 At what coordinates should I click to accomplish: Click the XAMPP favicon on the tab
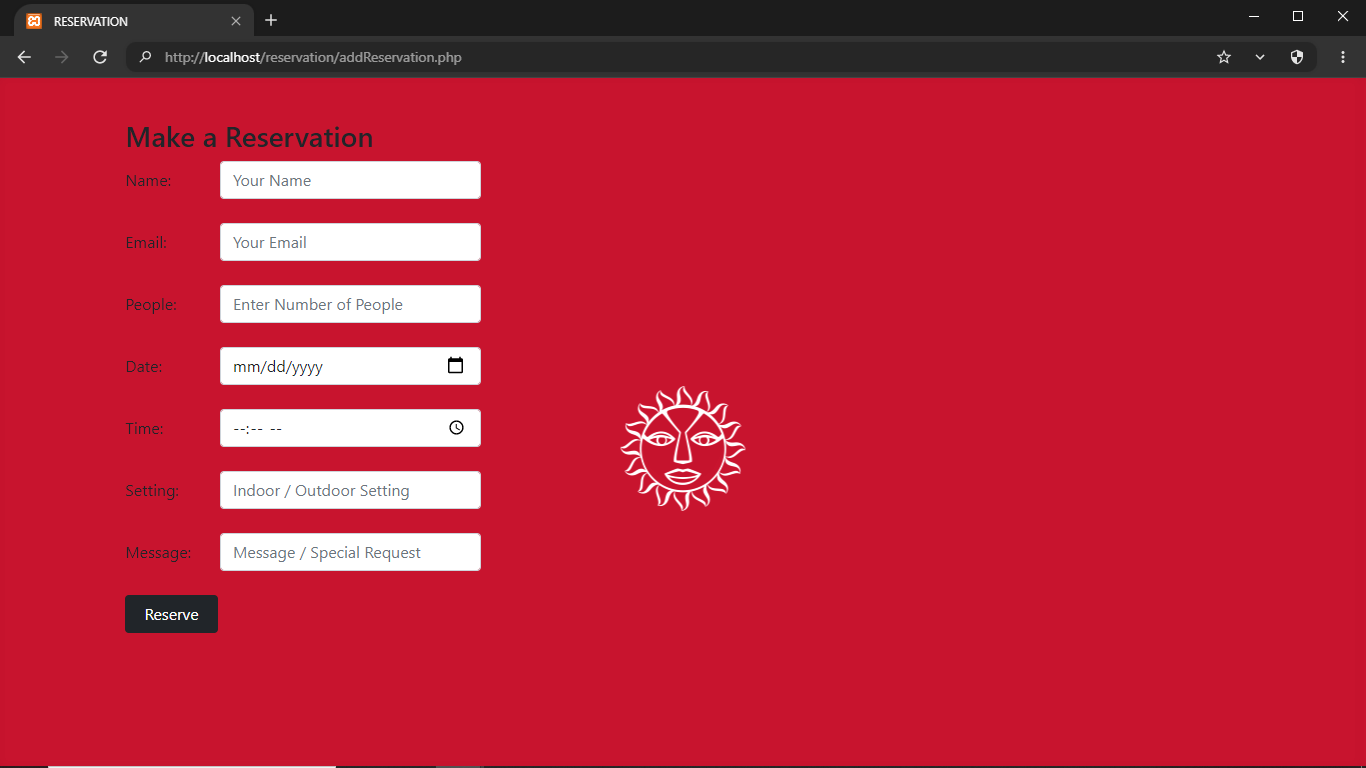34,21
